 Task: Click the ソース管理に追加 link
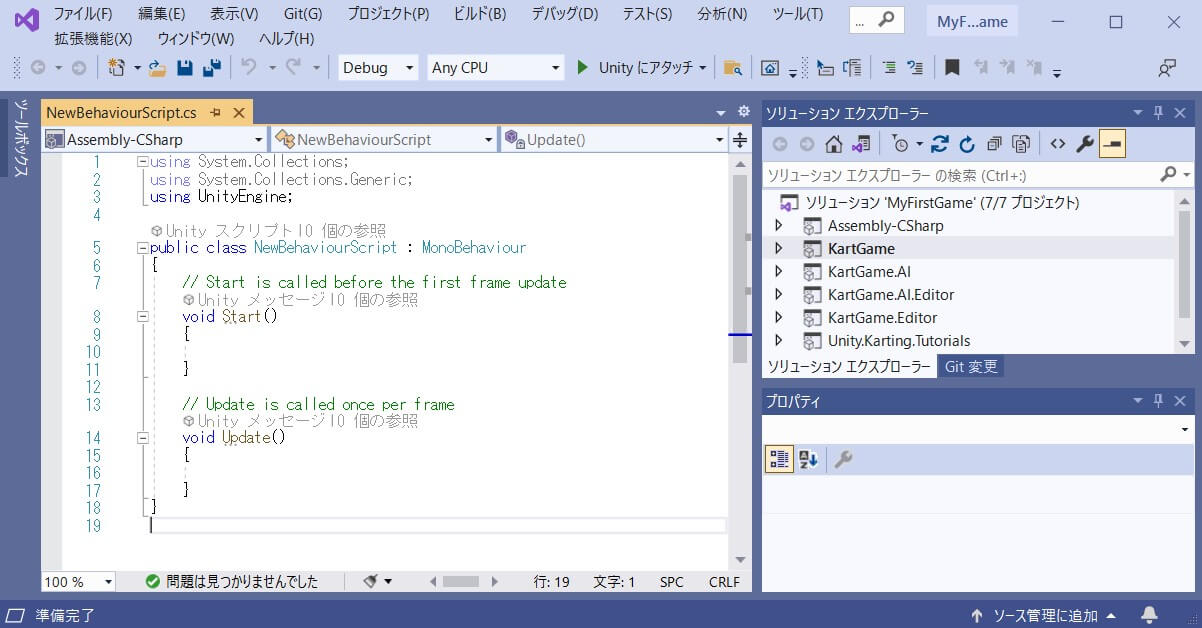point(1048,615)
